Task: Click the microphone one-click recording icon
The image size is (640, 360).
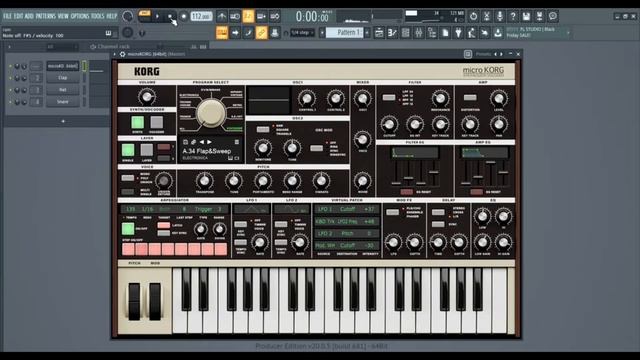Action: (x=500, y=16)
